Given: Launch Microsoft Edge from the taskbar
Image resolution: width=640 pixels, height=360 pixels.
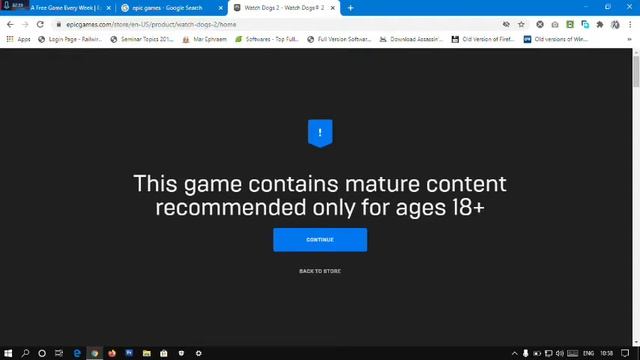Looking at the screenshot, I should [x=77, y=353].
